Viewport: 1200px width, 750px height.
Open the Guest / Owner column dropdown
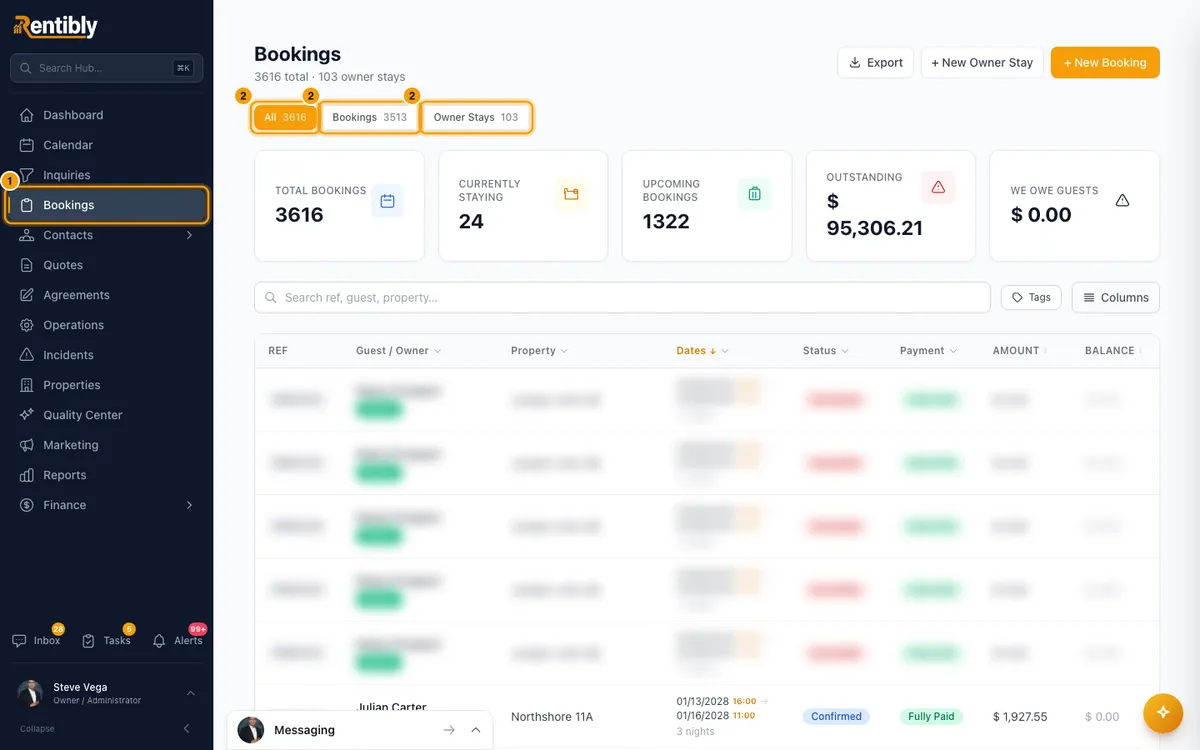pos(437,351)
